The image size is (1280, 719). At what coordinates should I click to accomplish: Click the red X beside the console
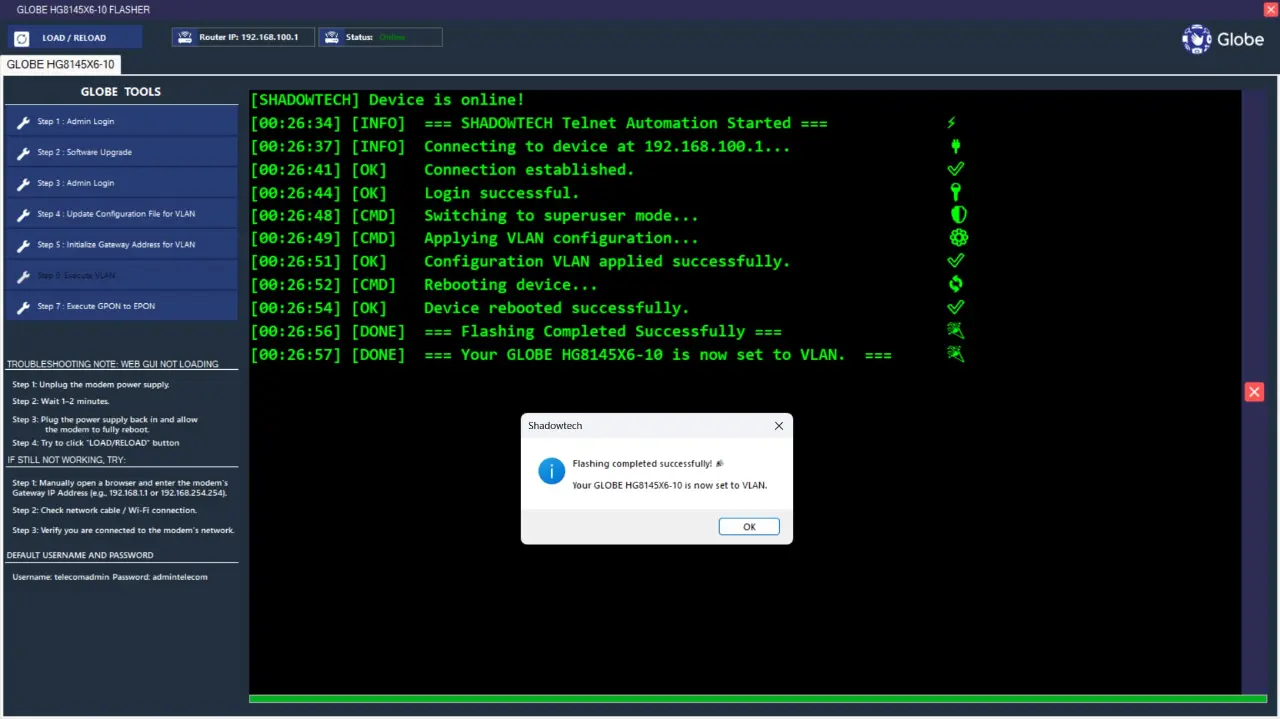click(x=1254, y=392)
